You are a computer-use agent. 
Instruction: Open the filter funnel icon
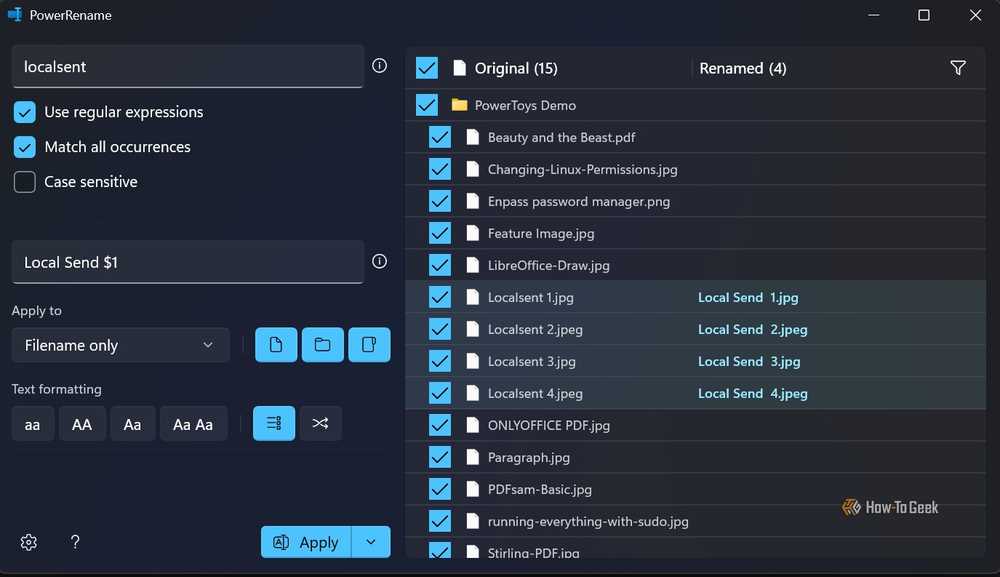(x=958, y=68)
